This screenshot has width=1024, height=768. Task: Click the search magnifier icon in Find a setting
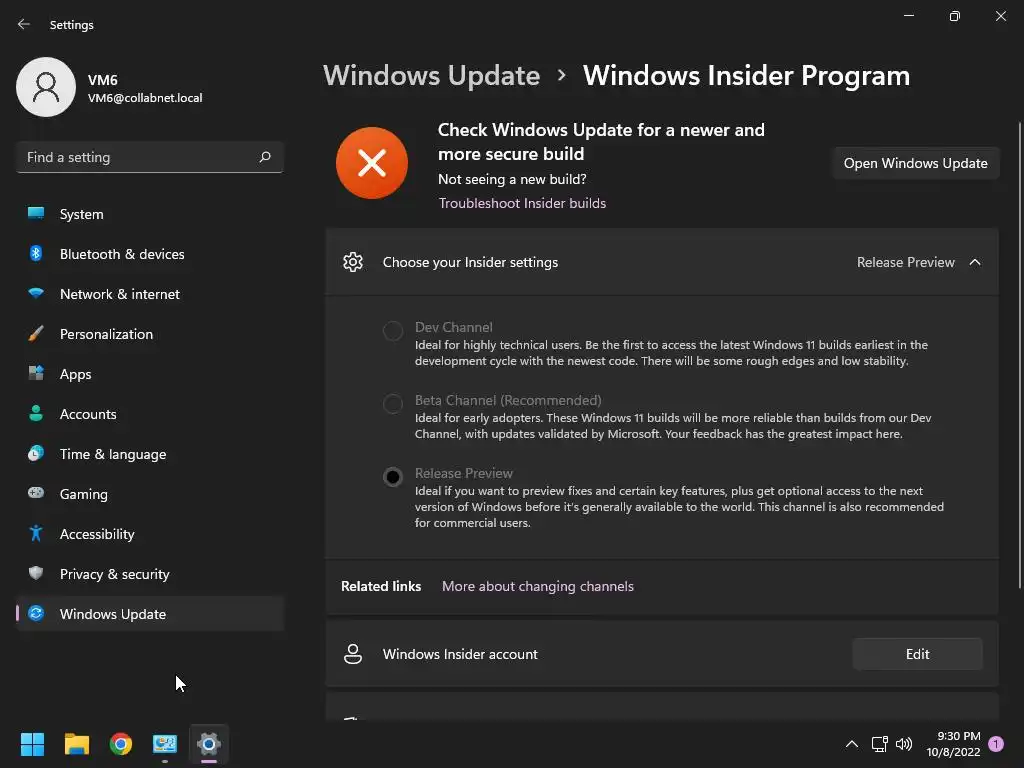(264, 157)
